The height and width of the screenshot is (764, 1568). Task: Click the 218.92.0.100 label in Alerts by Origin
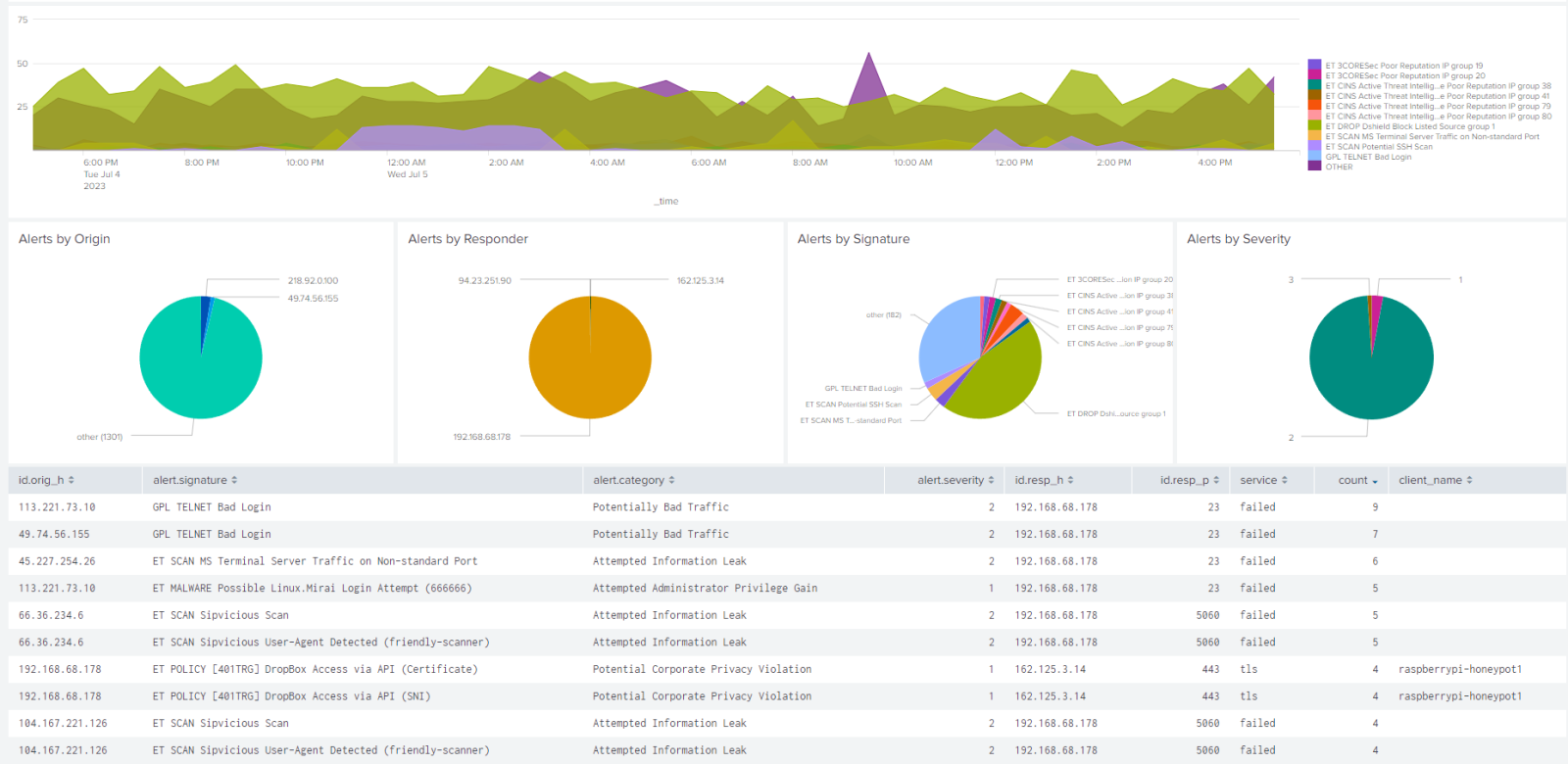(313, 280)
